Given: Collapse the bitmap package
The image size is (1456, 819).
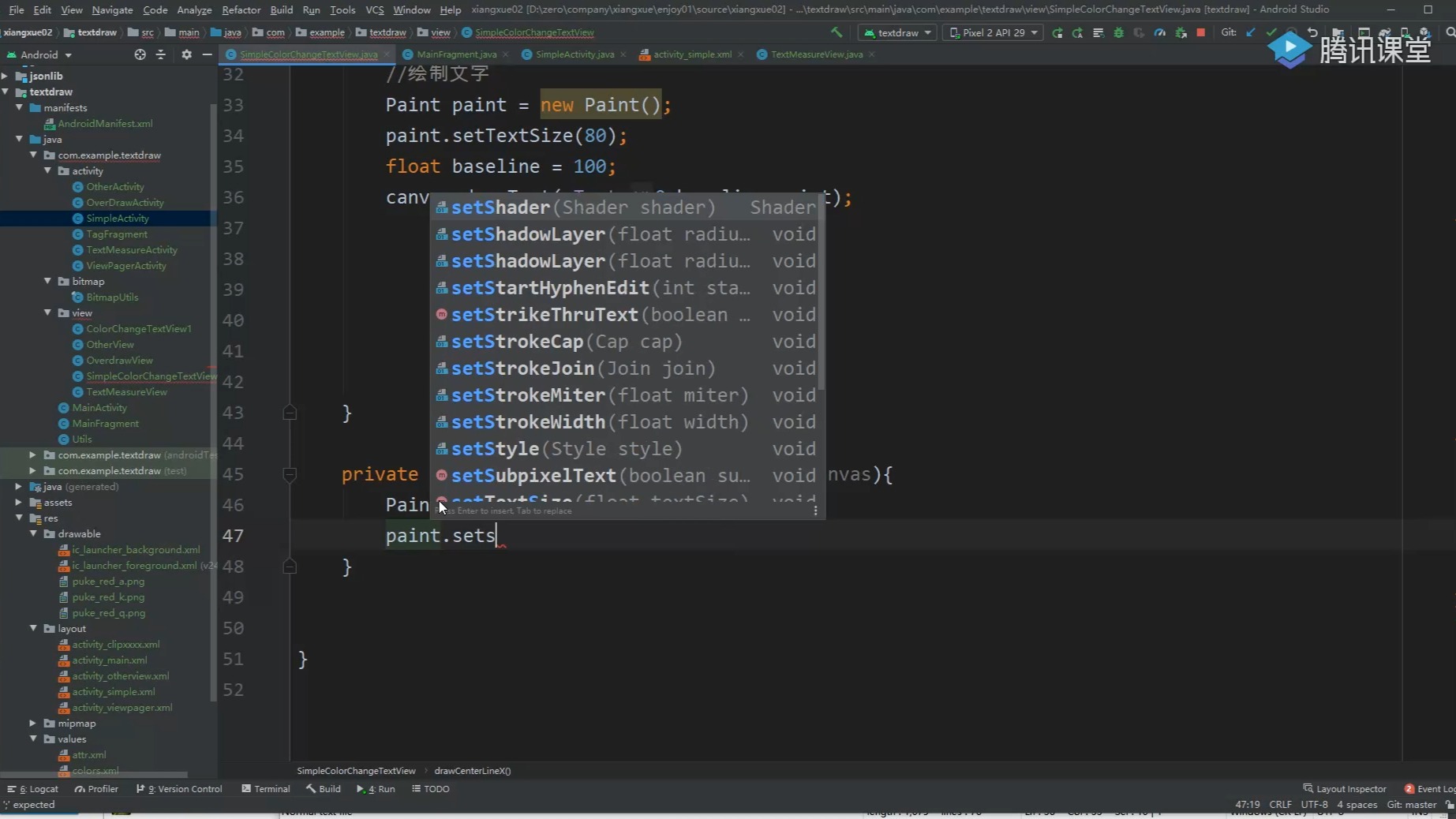Looking at the screenshot, I should 48,281.
